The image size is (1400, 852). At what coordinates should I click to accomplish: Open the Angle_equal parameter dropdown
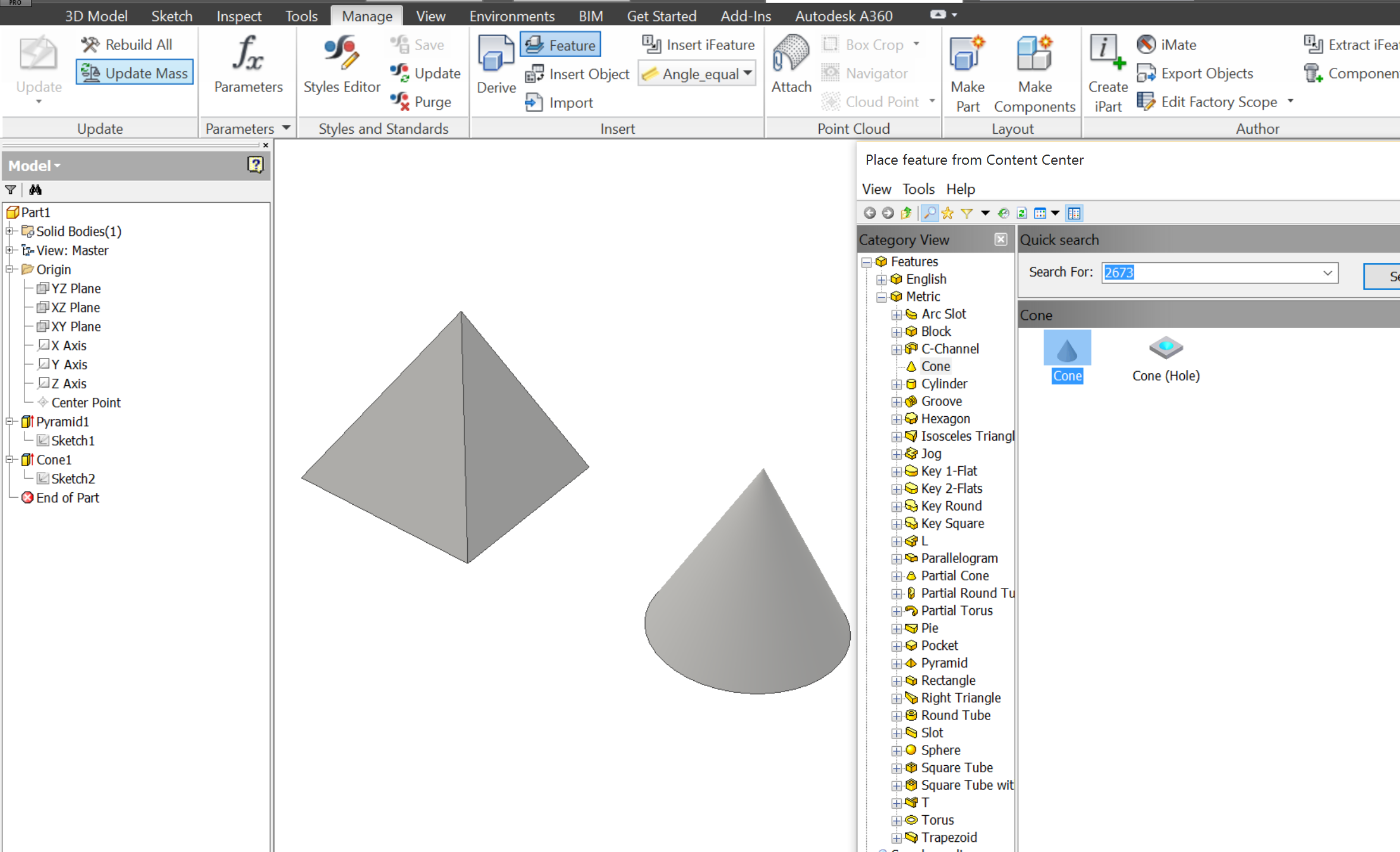[x=745, y=73]
